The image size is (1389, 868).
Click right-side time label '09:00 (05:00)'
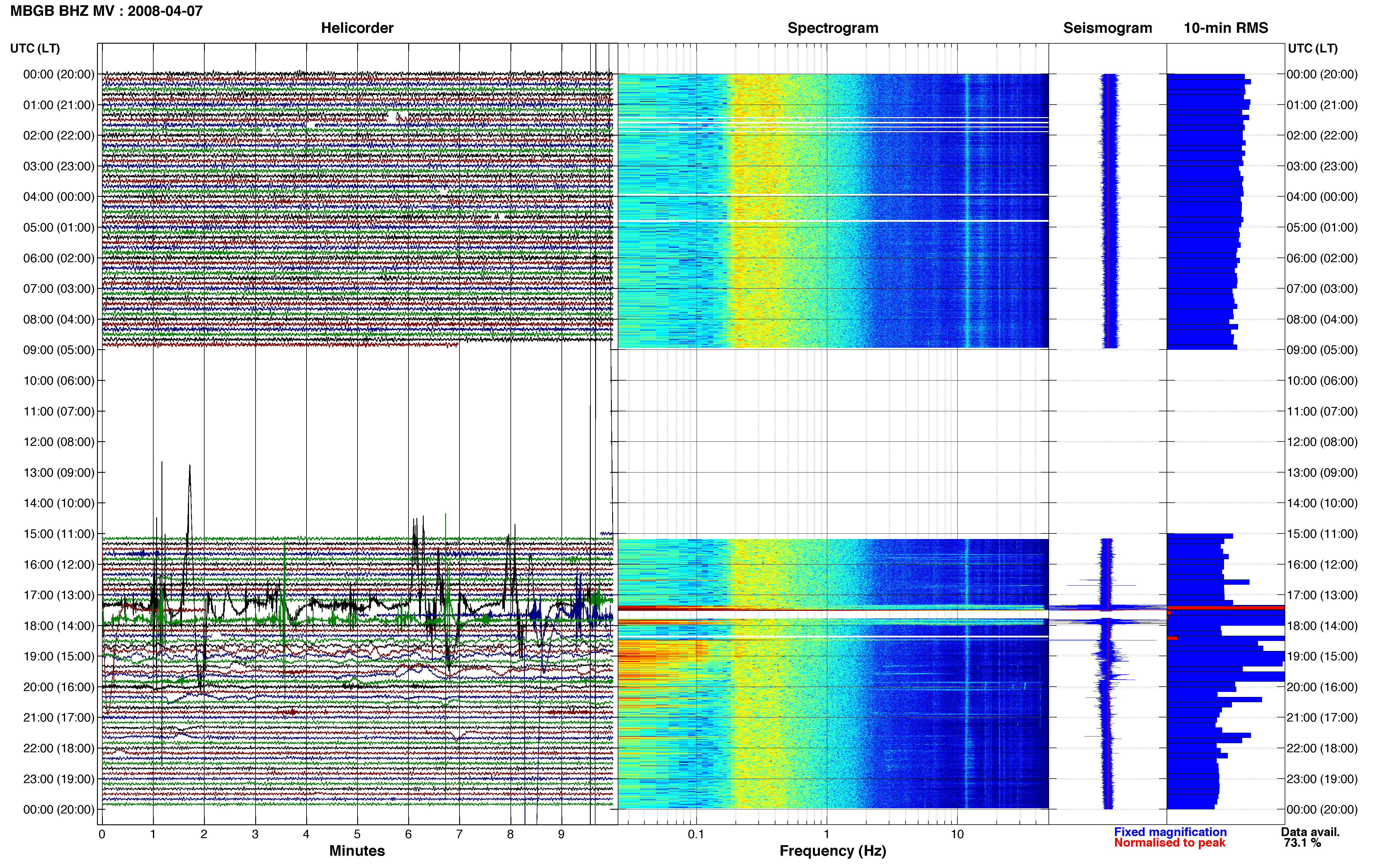click(1322, 350)
